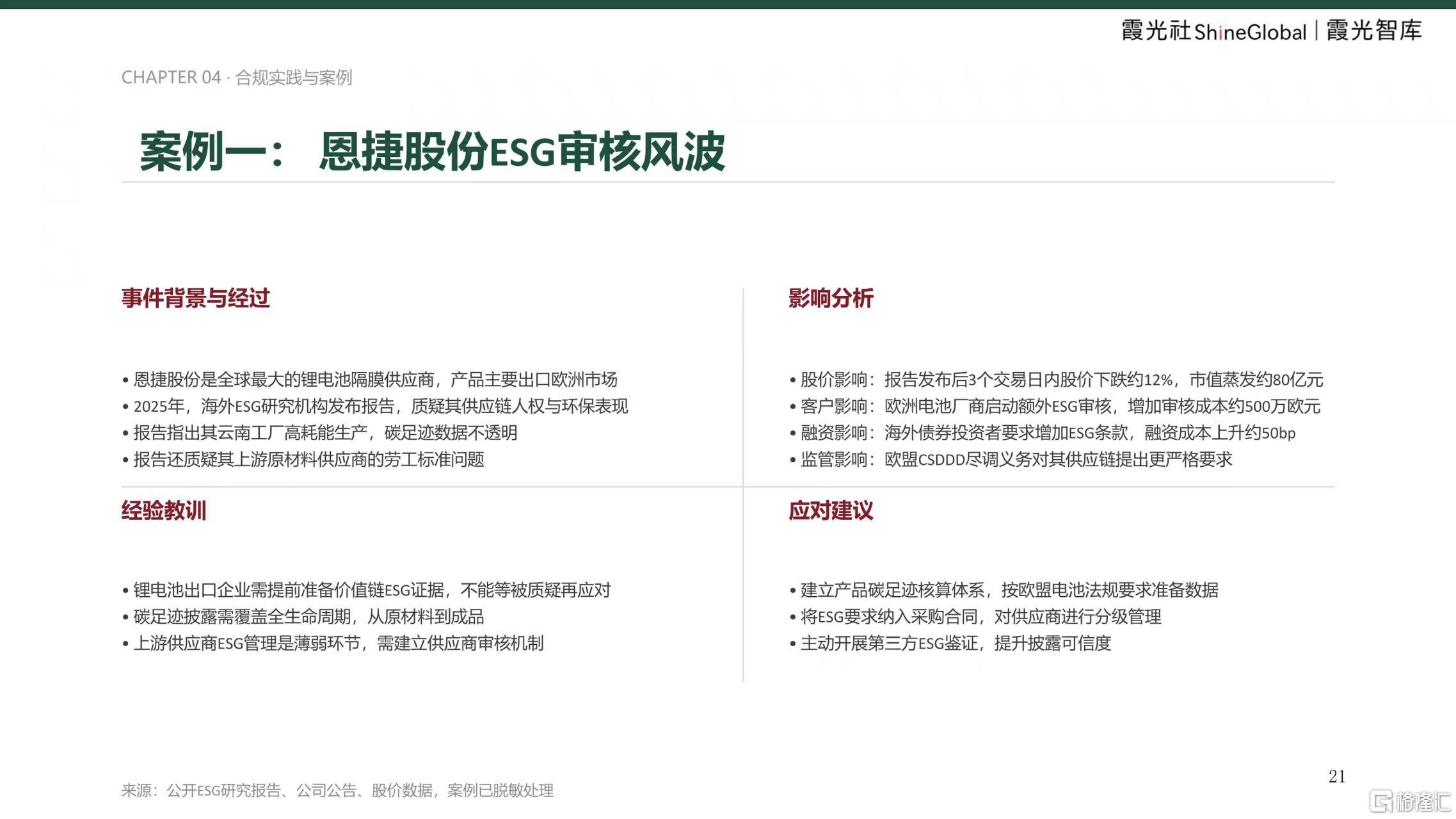Click the heading '影响分析'

pyautogui.click(x=831, y=298)
